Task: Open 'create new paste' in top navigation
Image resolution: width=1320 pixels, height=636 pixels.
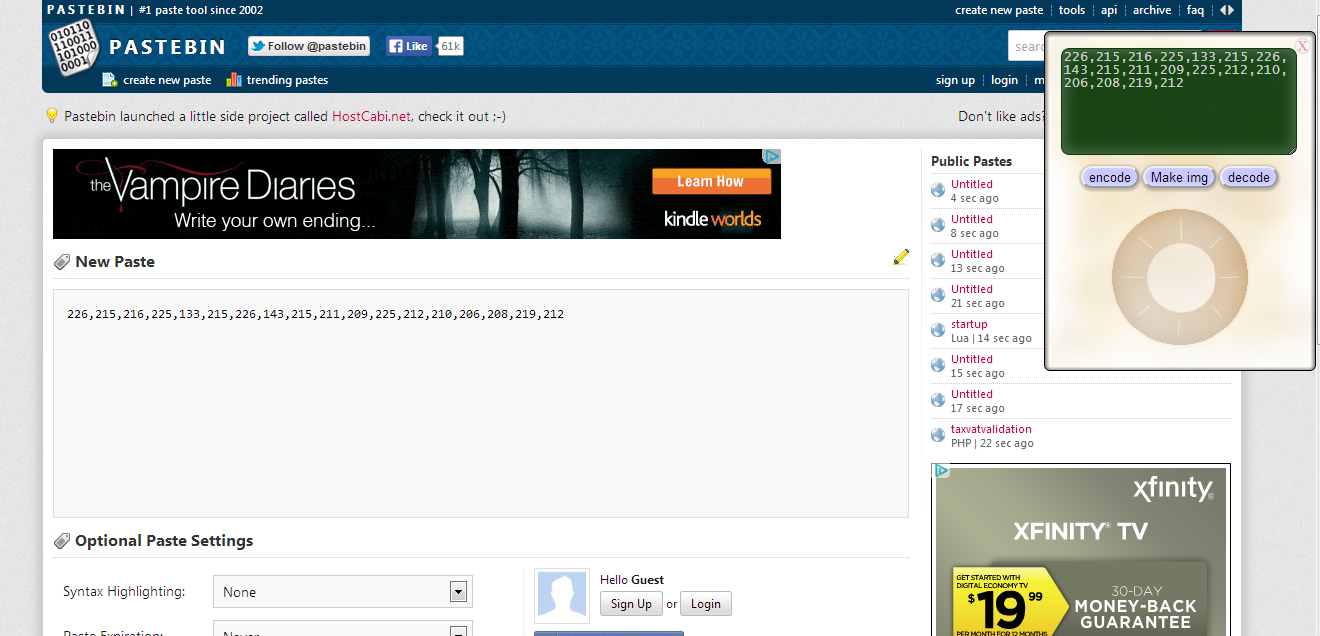Action: (x=999, y=10)
